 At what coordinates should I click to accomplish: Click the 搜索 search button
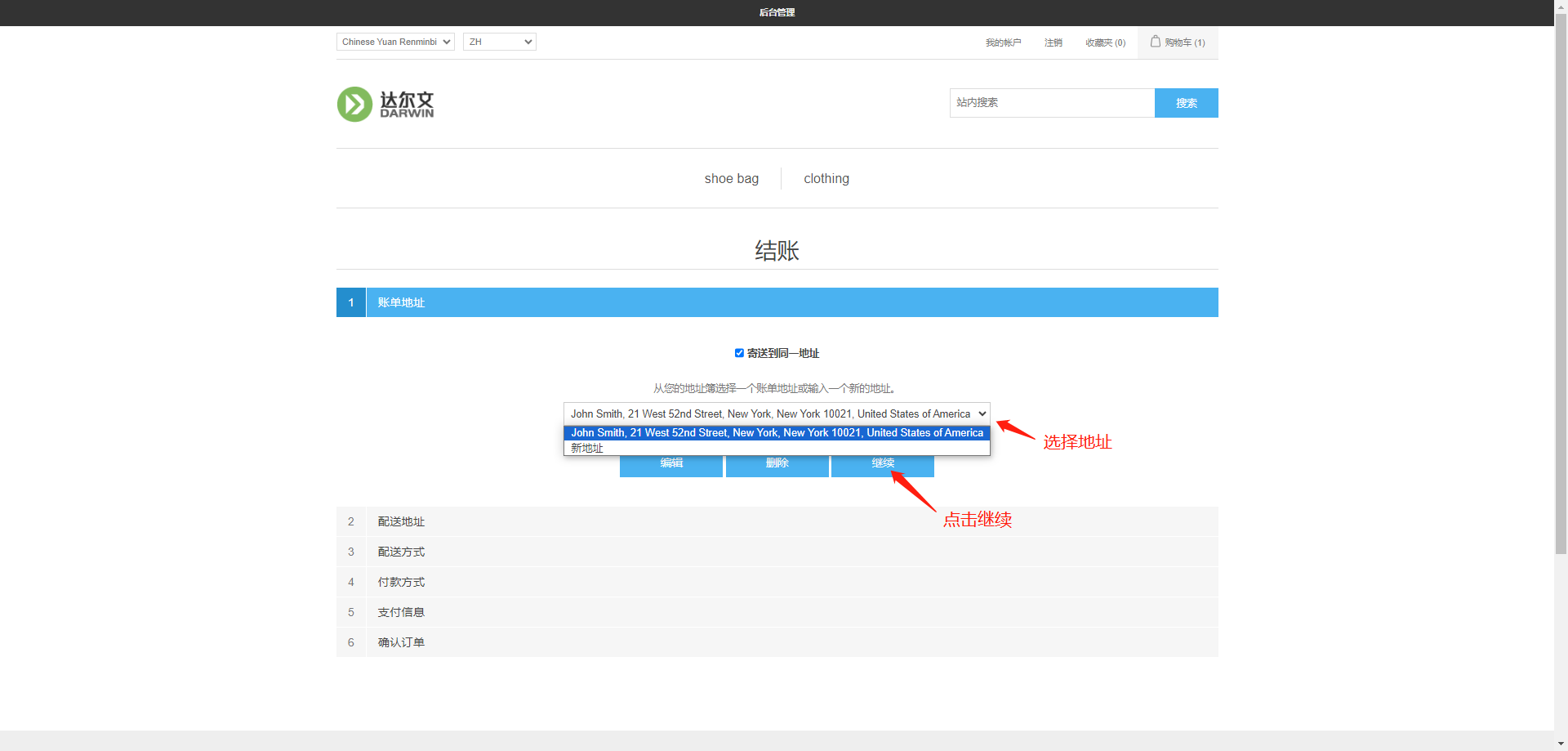(1186, 103)
